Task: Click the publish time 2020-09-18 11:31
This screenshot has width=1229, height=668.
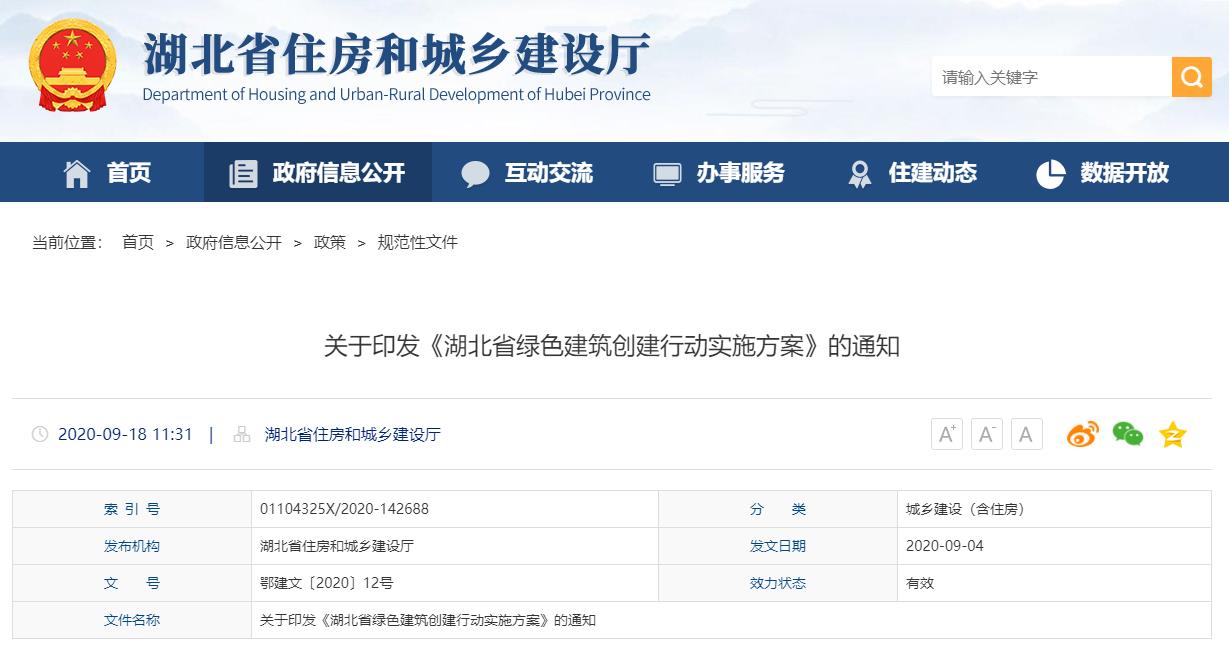Action: (x=125, y=434)
